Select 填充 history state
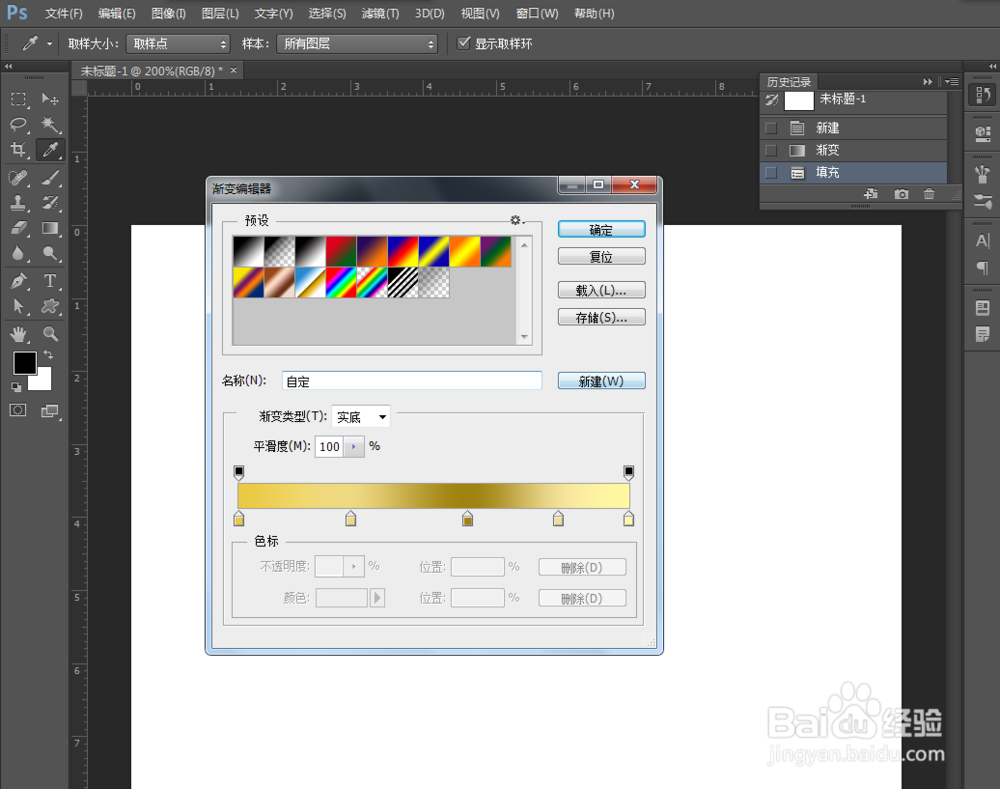 pos(853,172)
